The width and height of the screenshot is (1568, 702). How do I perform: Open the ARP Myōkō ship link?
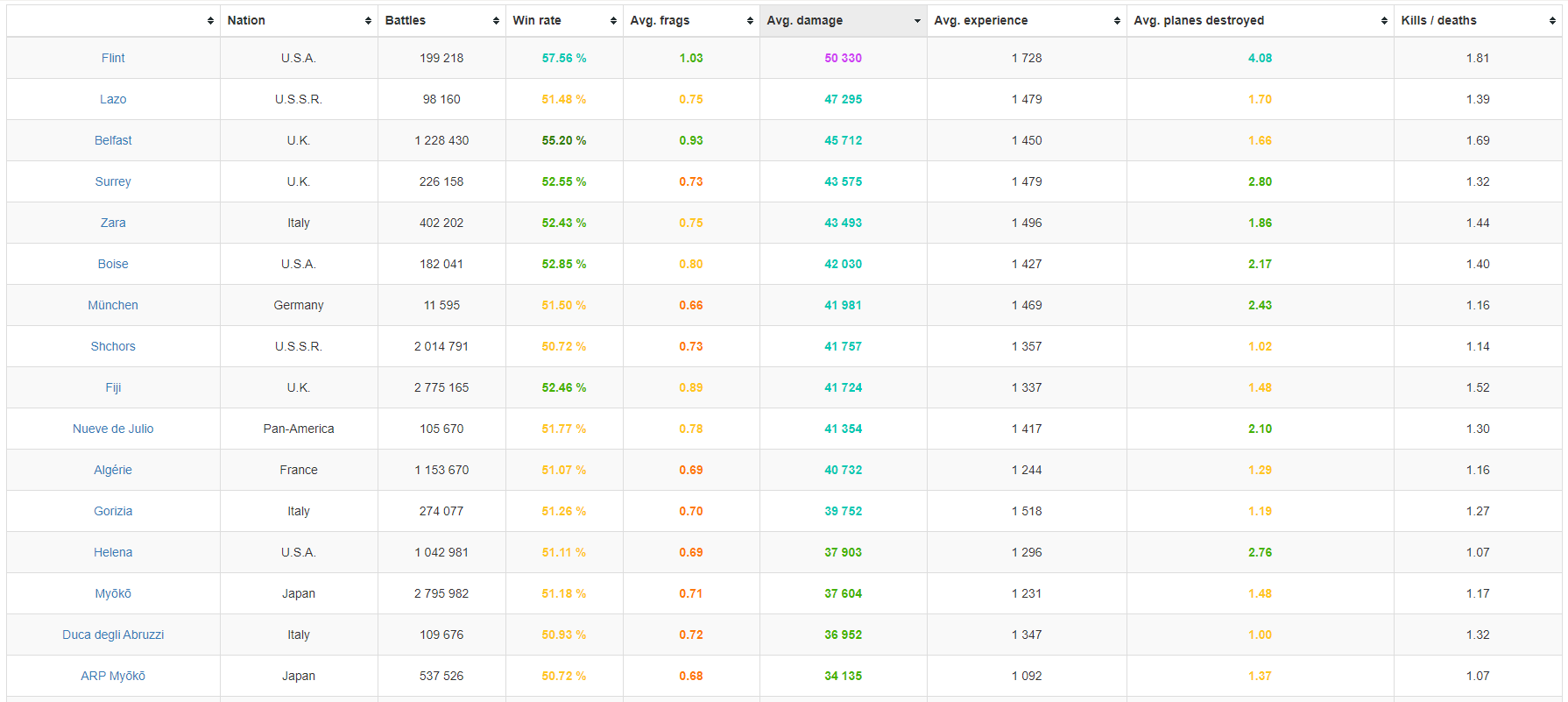(x=113, y=676)
